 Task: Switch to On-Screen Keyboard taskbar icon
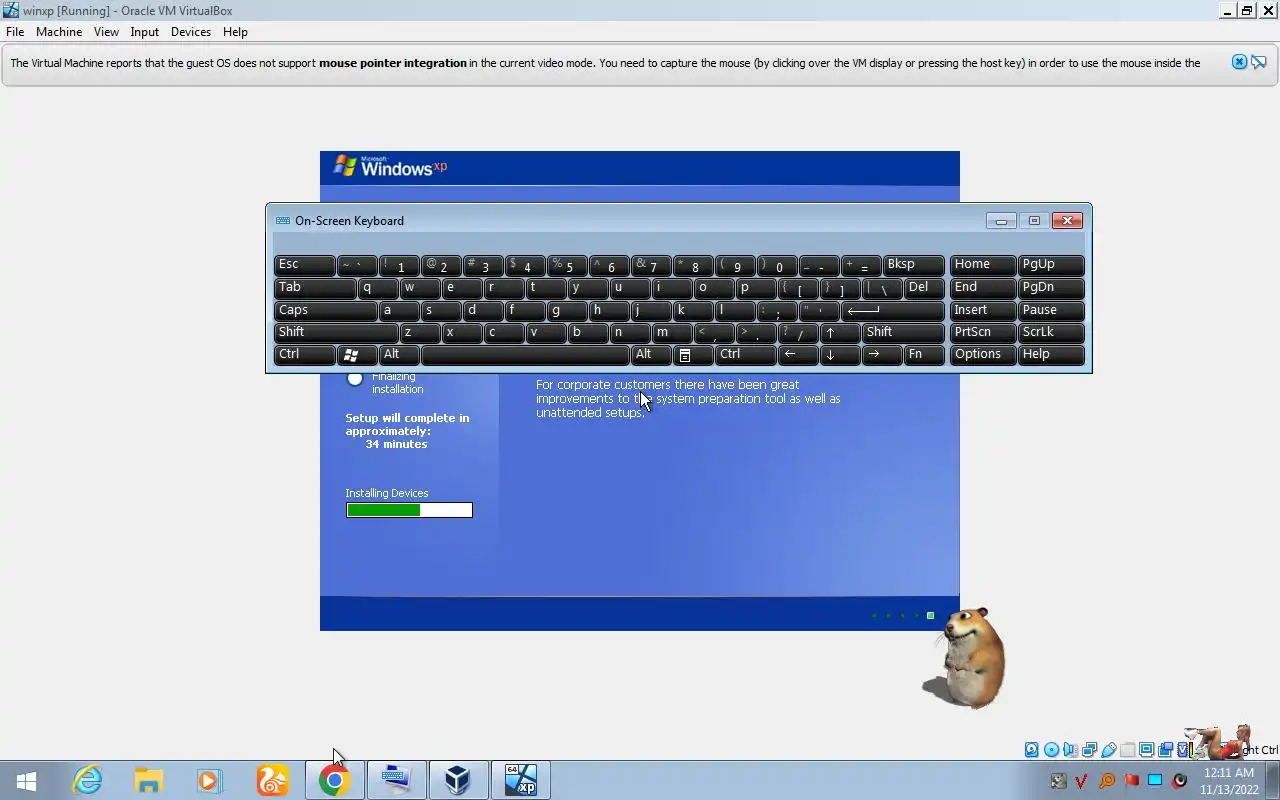point(396,780)
